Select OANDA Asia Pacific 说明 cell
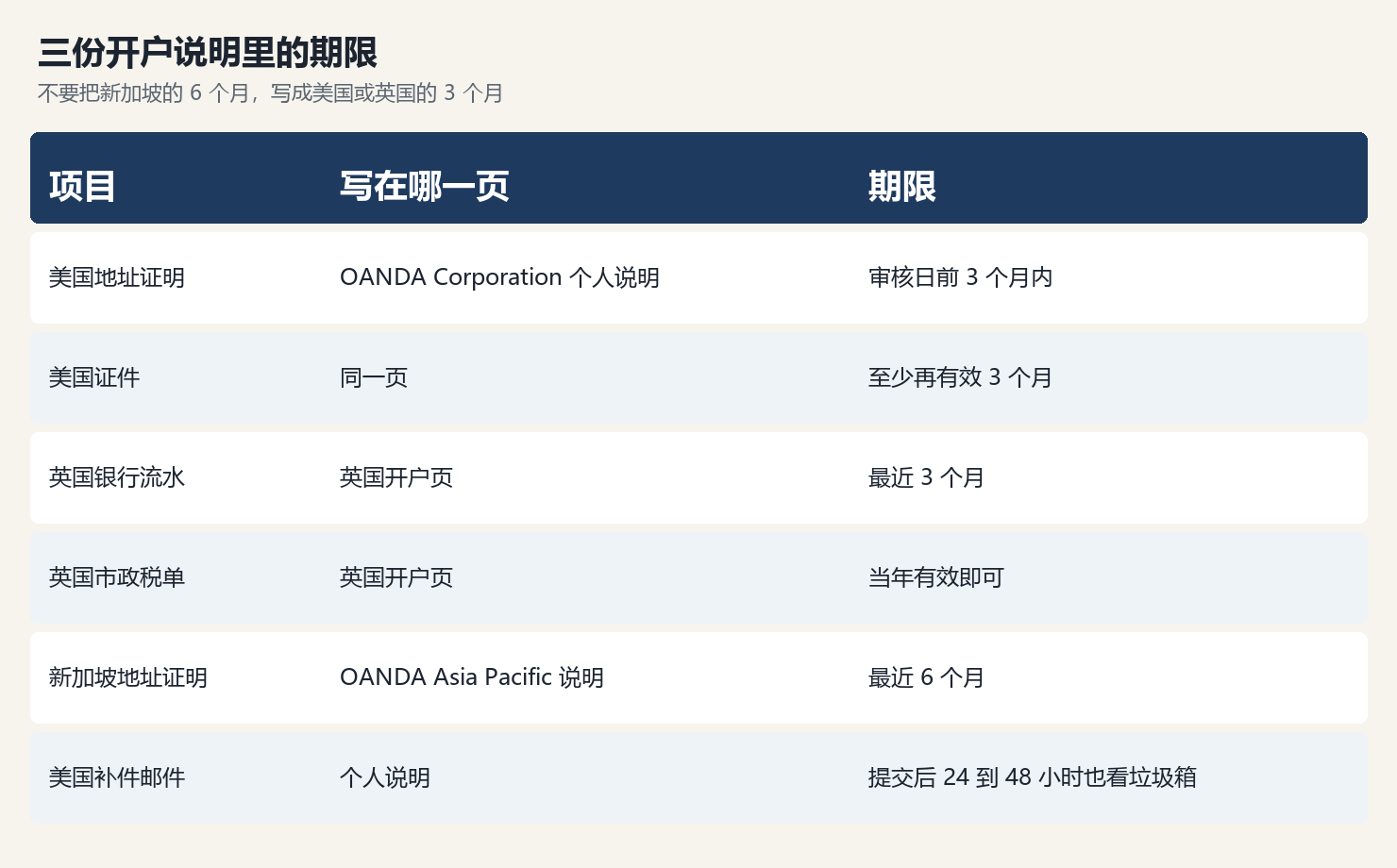This screenshot has height=868, width=1397. click(472, 677)
